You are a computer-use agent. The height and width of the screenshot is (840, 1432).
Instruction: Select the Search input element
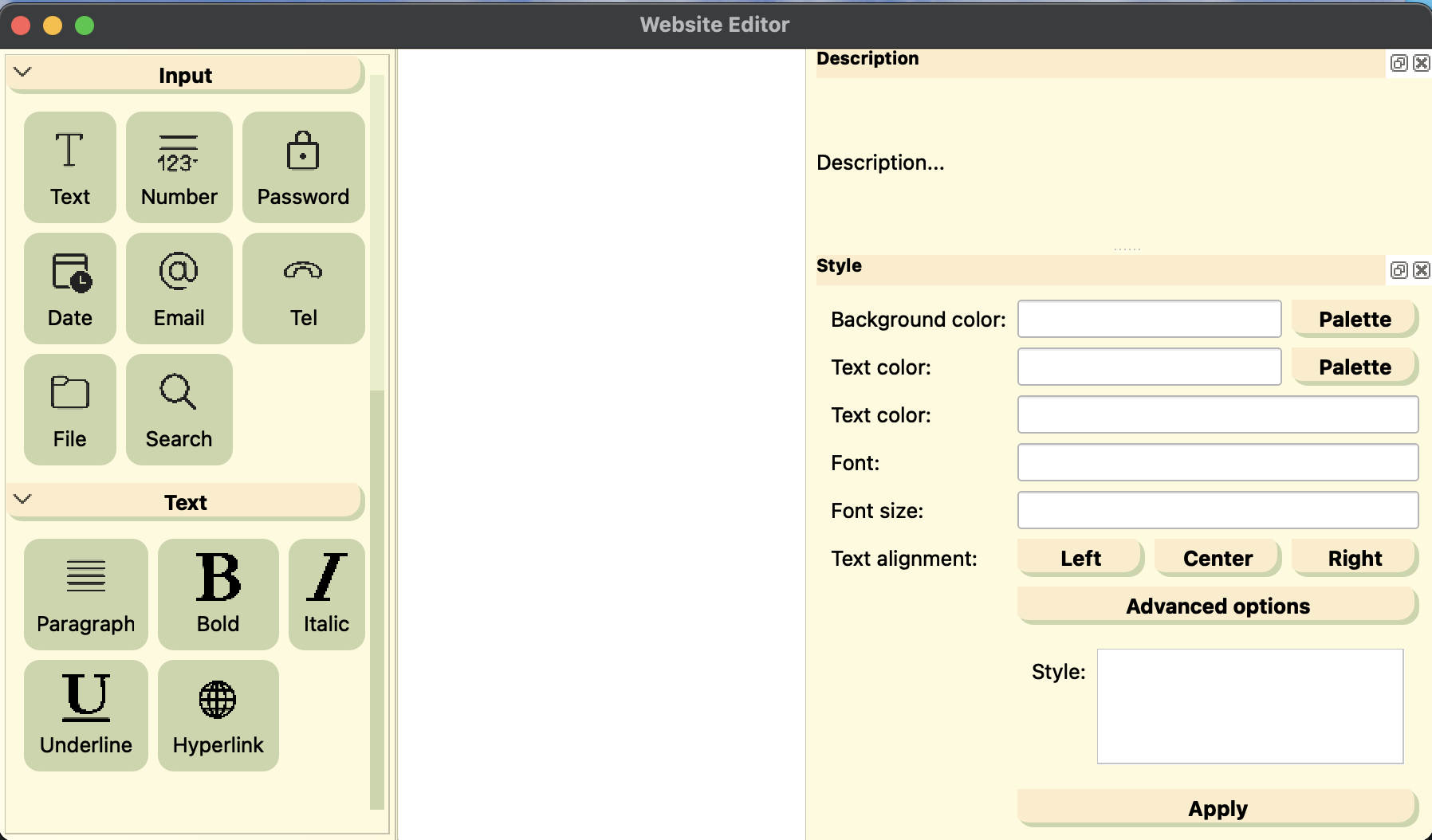[179, 410]
